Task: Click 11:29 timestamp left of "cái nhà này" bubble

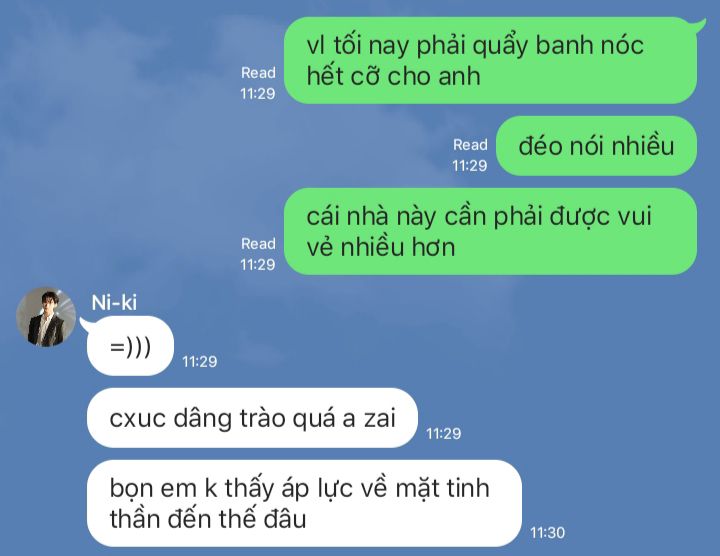Action: pos(258,264)
